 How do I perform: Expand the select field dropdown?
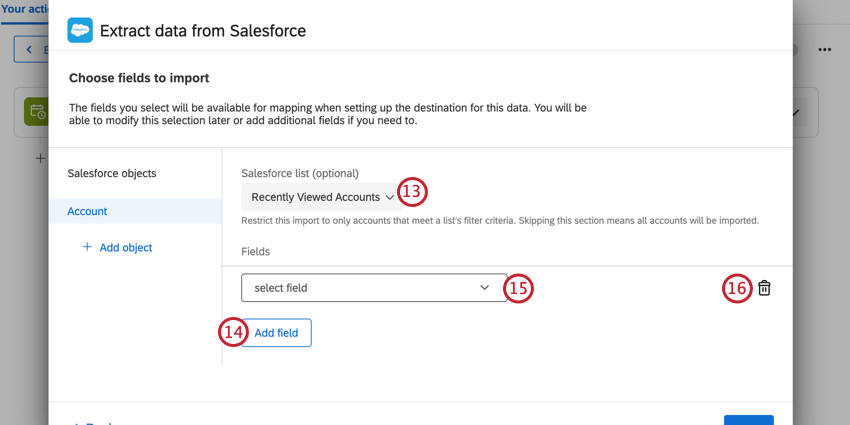[x=374, y=288]
